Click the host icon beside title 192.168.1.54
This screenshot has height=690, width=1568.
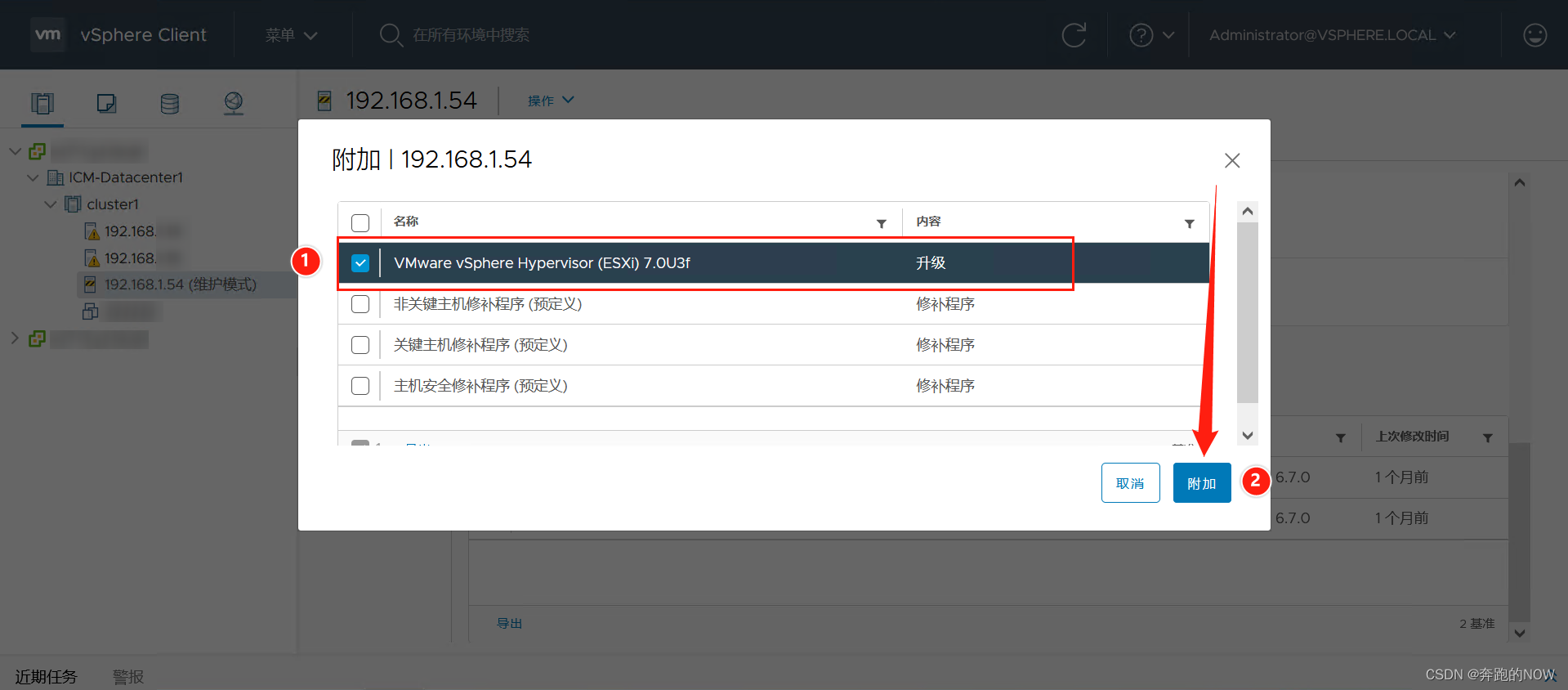tap(324, 101)
